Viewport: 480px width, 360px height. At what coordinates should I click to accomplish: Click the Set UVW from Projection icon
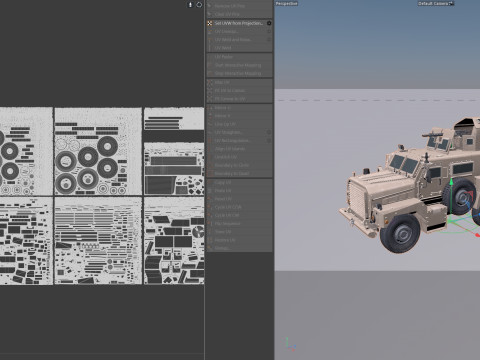pos(210,23)
